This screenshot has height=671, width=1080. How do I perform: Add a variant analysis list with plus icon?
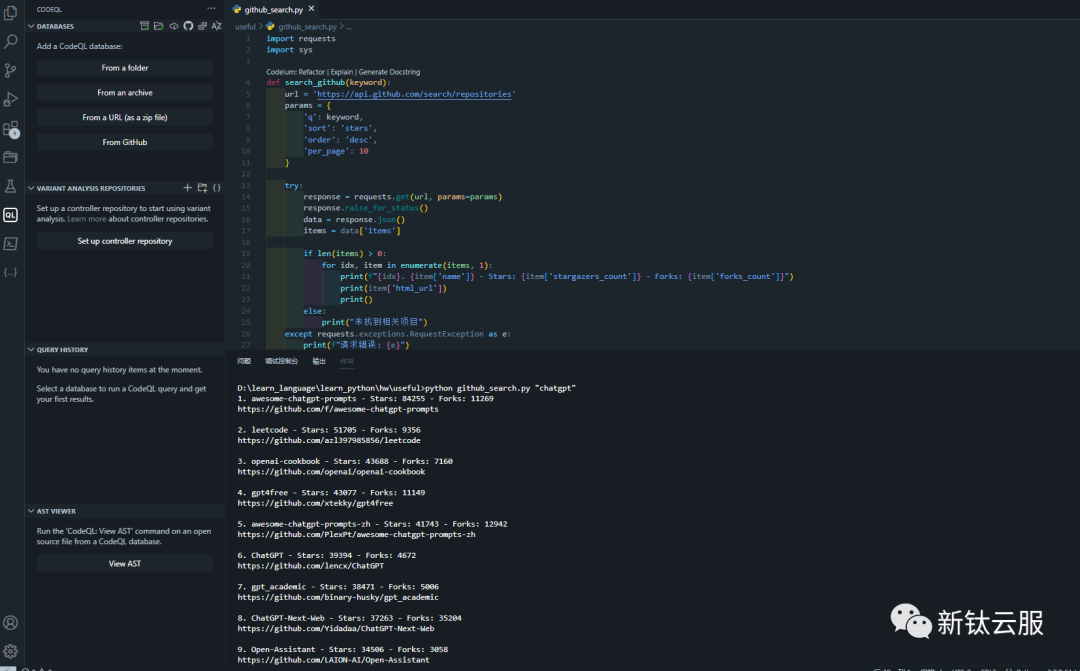click(187, 187)
